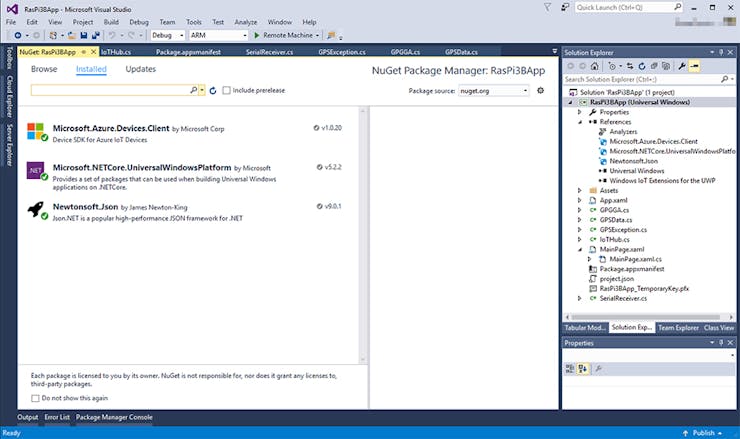
Task: Open the Error List tab
Action: pos(57,417)
